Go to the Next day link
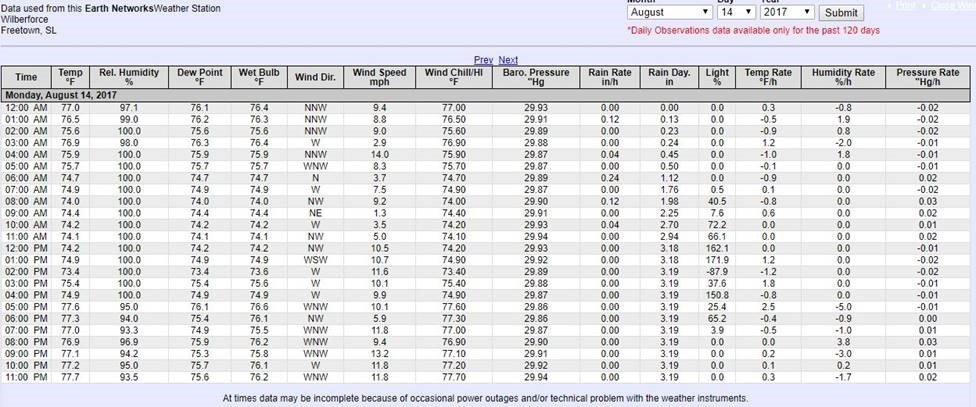The height and width of the screenshot is (407, 976). coord(508,60)
